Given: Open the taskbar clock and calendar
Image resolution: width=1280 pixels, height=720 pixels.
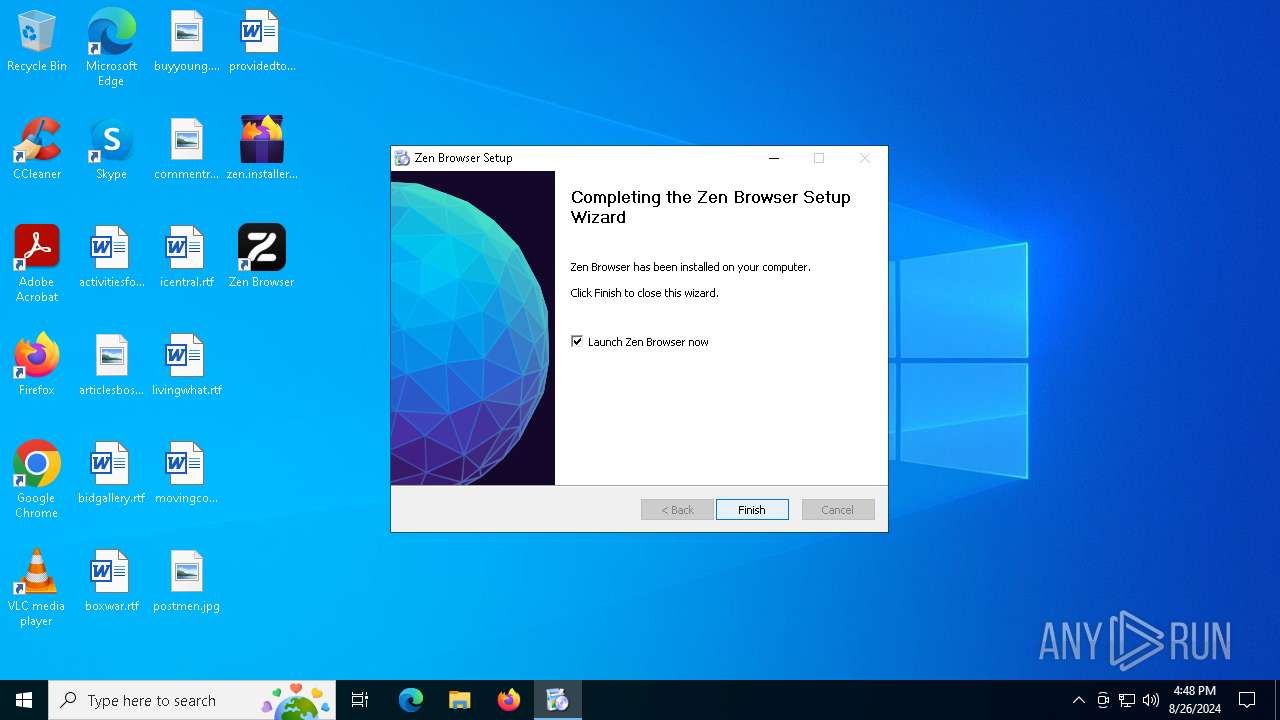Looking at the screenshot, I should [1195, 700].
